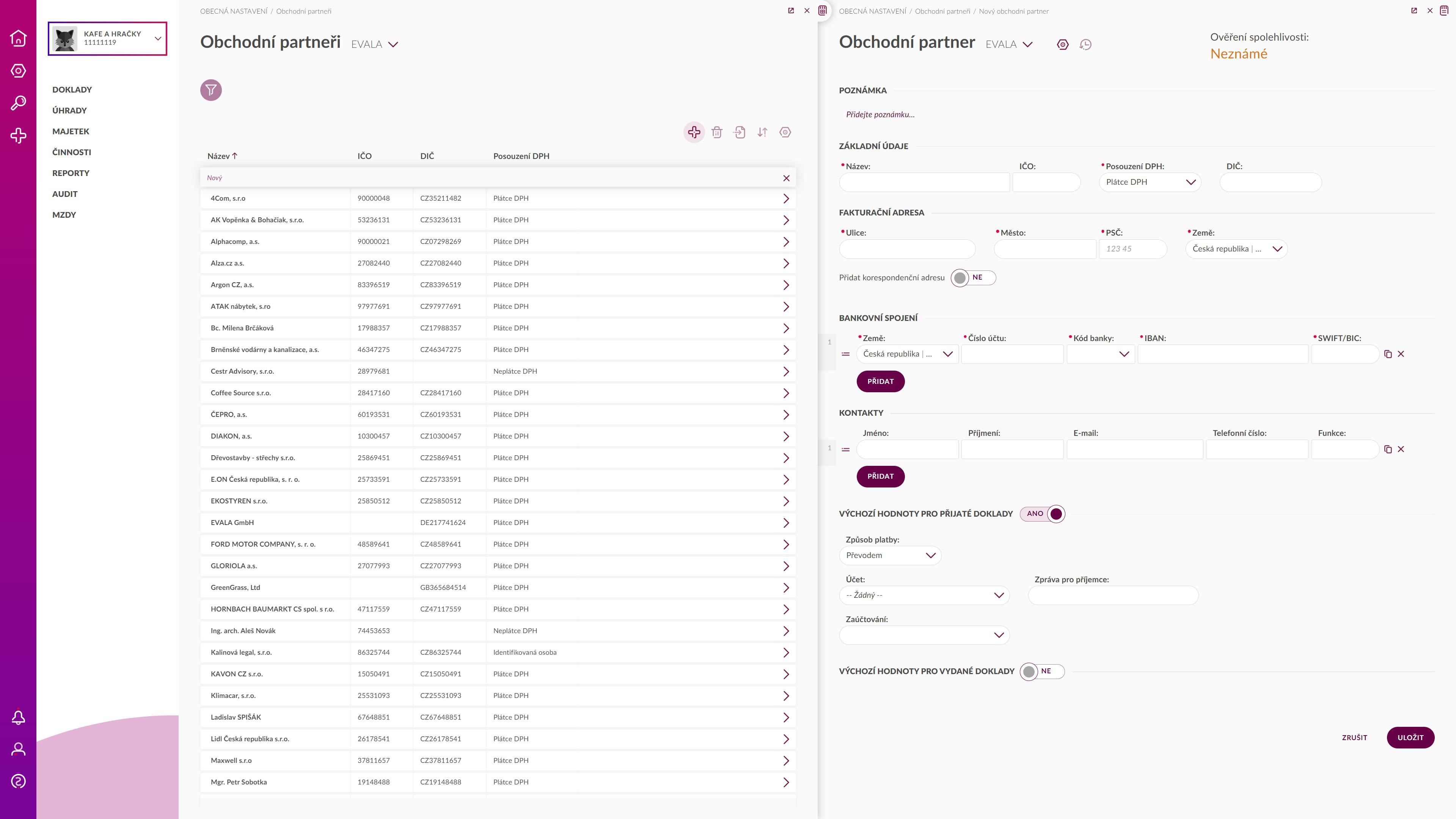This screenshot has width=1456, height=819.
Task: Open external window icon of new partner panel
Action: [x=1414, y=11]
